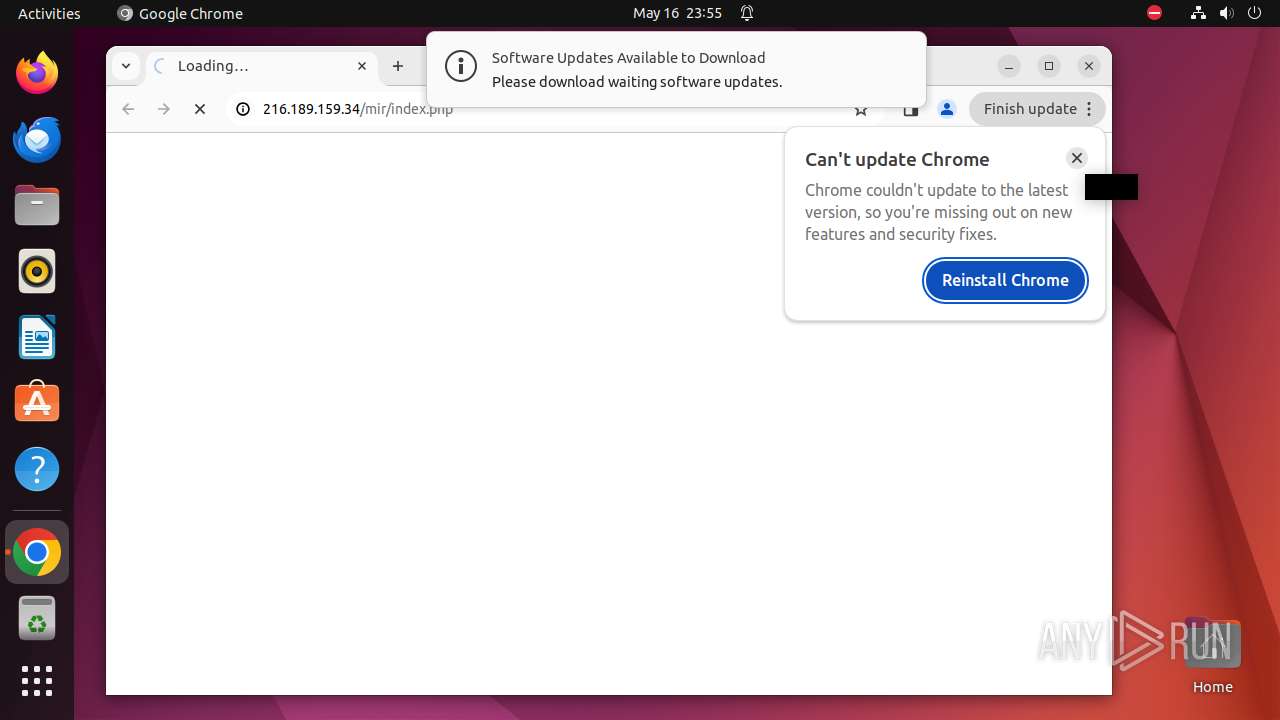This screenshot has height=720, width=1280.
Task: Launch Rhythmbox from the dock
Action: pos(37,271)
